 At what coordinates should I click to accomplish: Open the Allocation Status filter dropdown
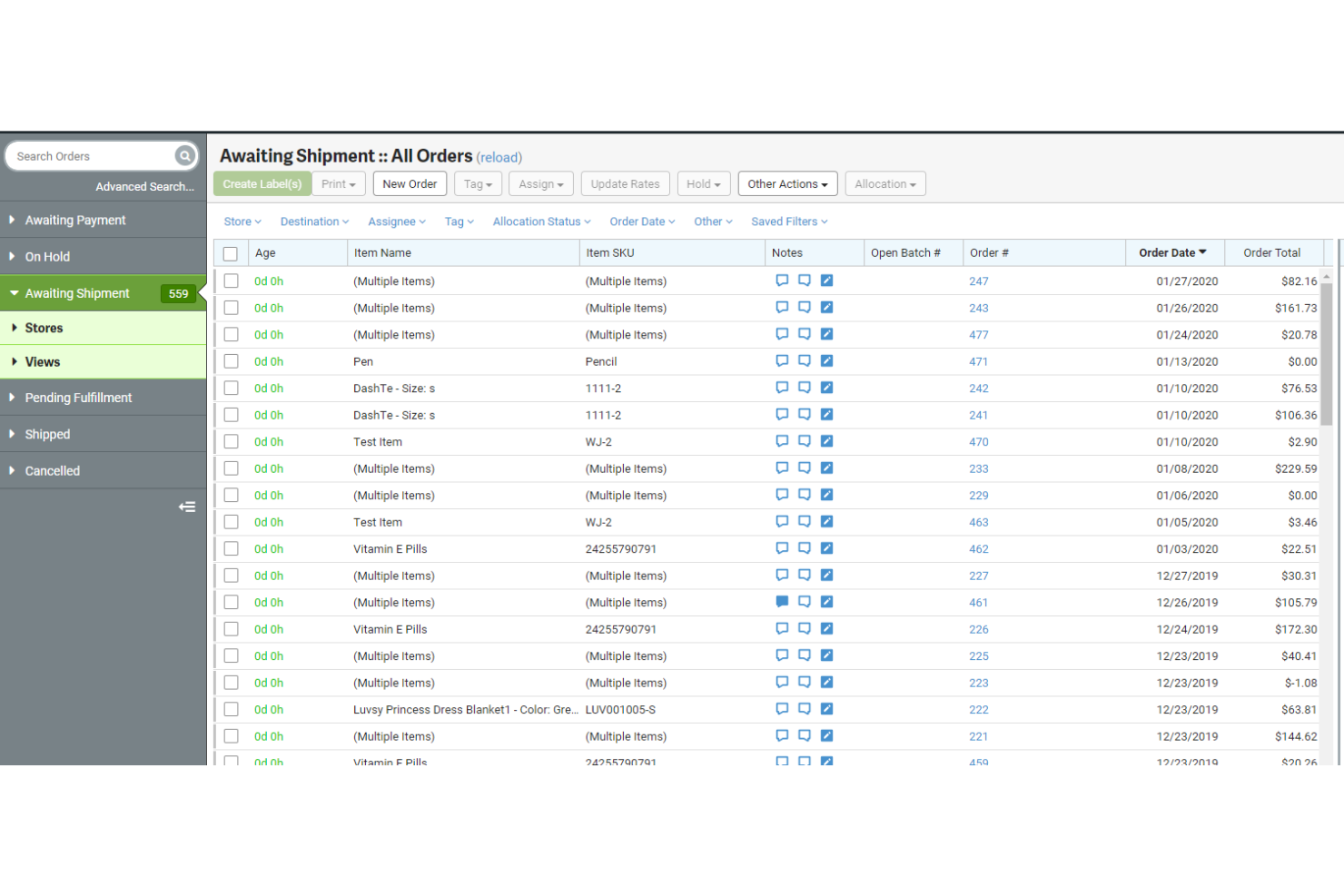(x=541, y=222)
